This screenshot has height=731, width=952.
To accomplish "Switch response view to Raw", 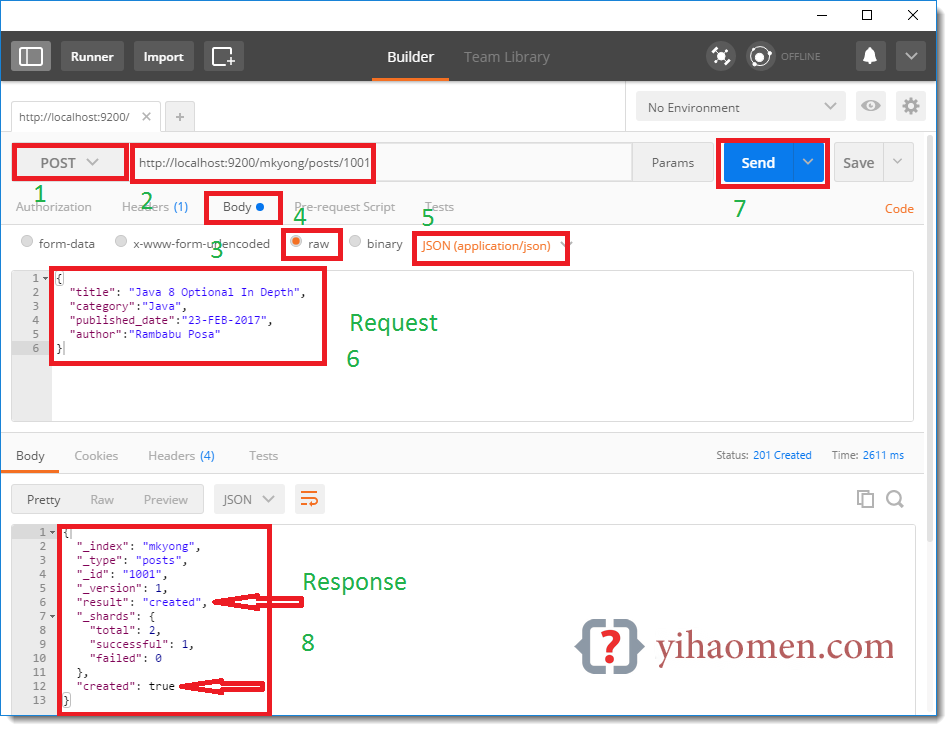I will click(x=102, y=500).
